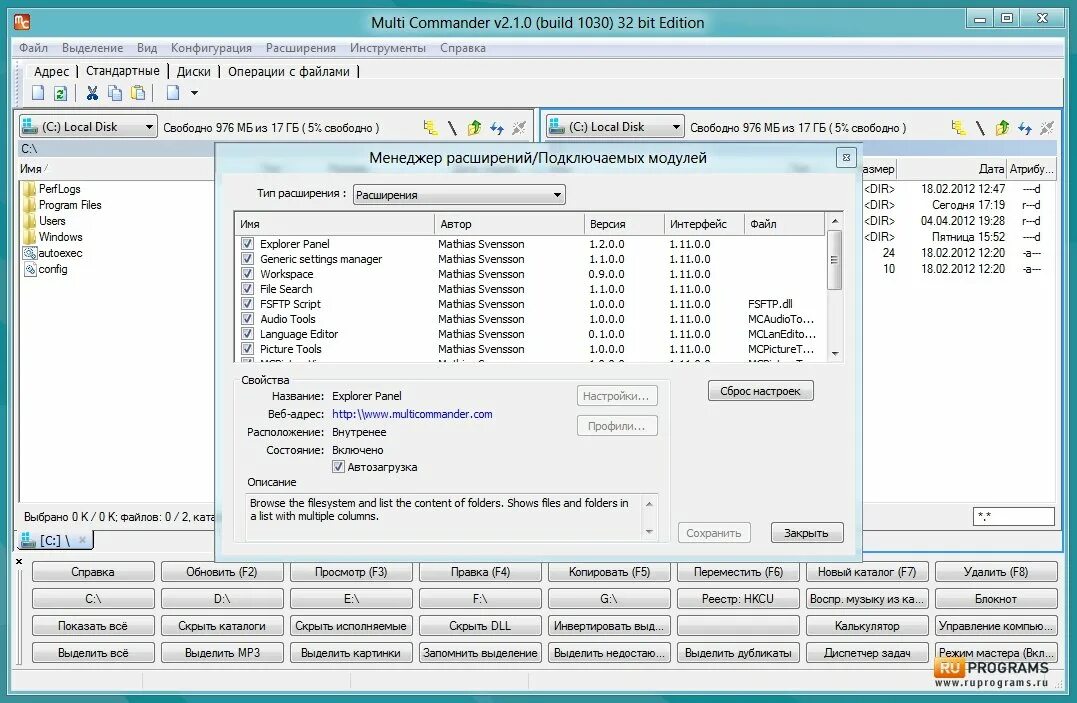Open the Файл menu
This screenshot has width=1077, height=703.
33,47
